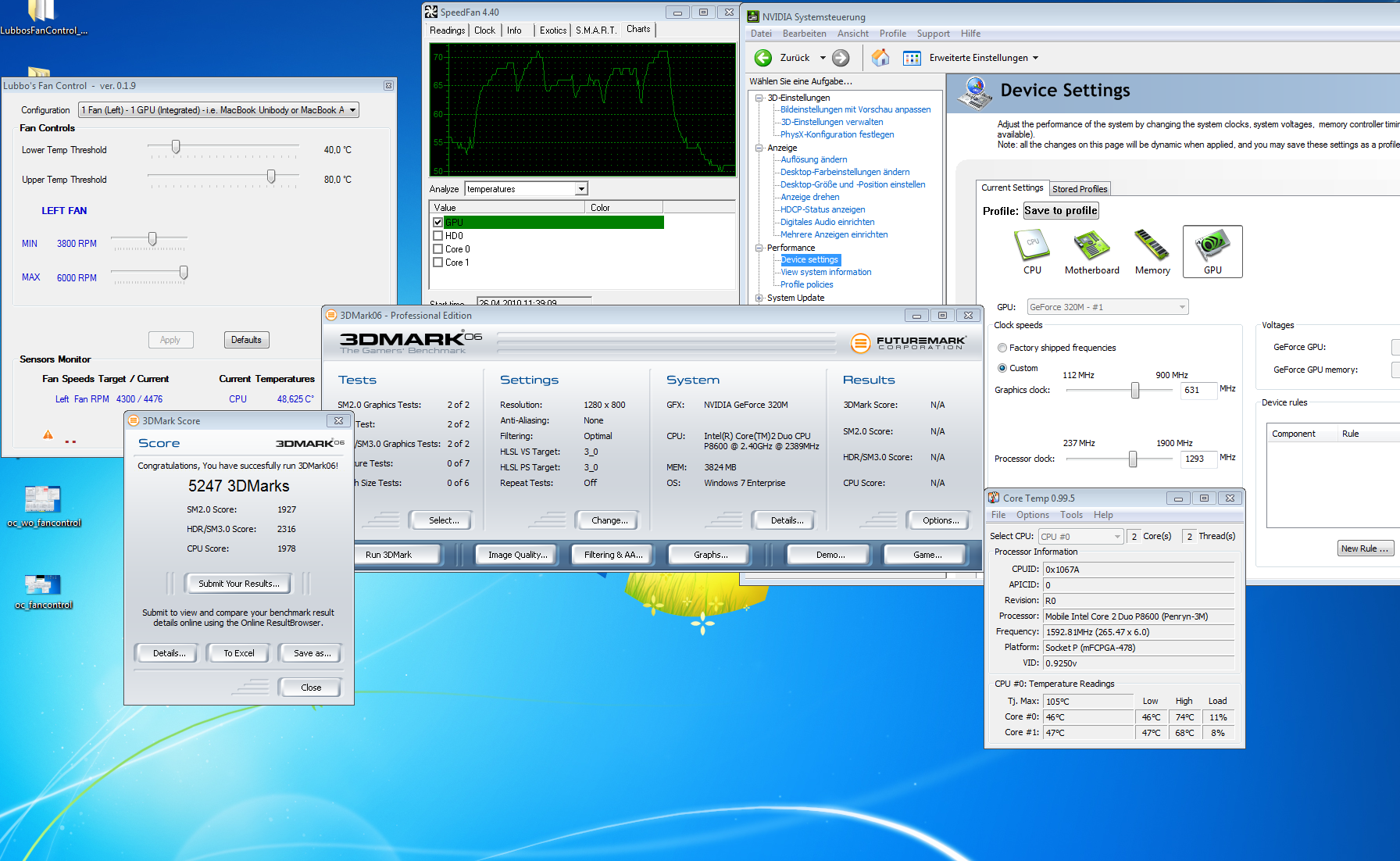Screen dimensions: 1400x861
Task: Select the CPU device icon
Action: 1032,252
